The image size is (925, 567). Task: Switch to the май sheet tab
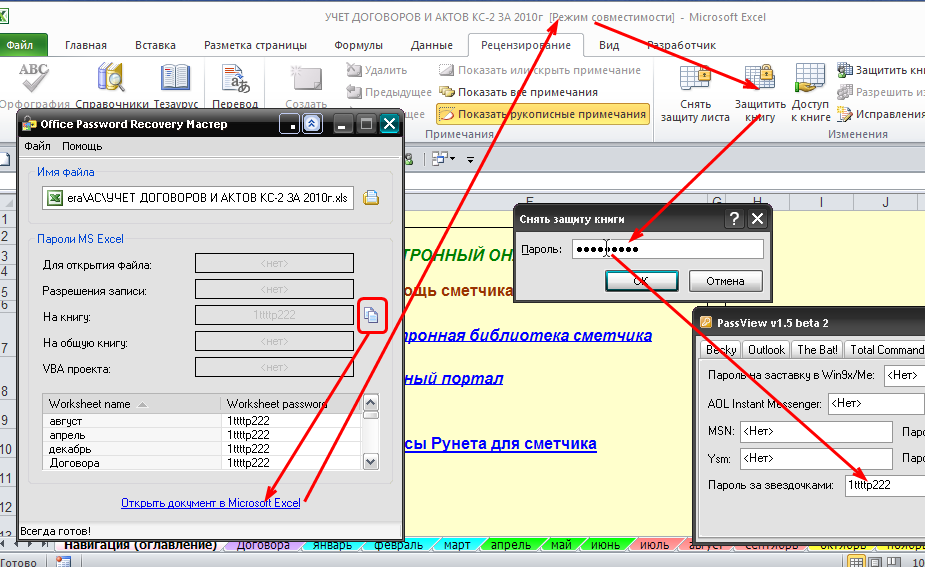tap(561, 545)
